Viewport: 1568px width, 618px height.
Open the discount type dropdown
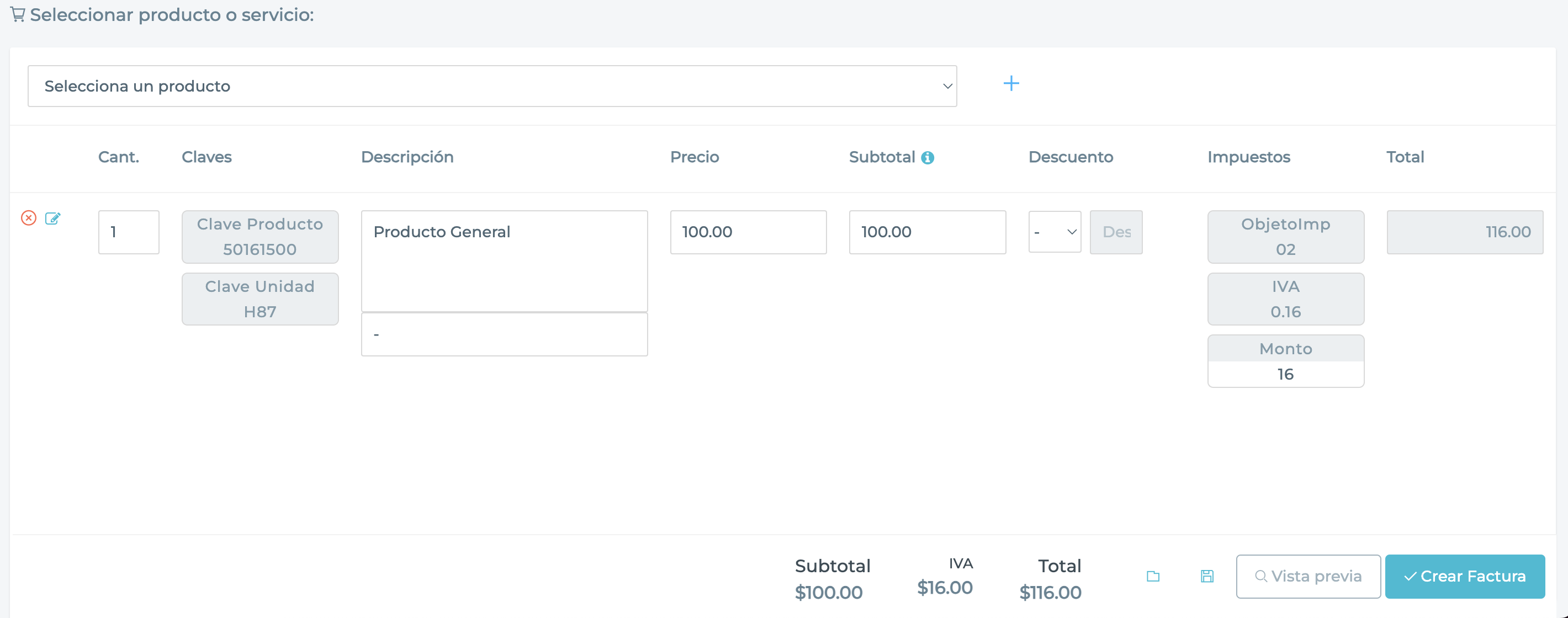click(x=1055, y=232)
